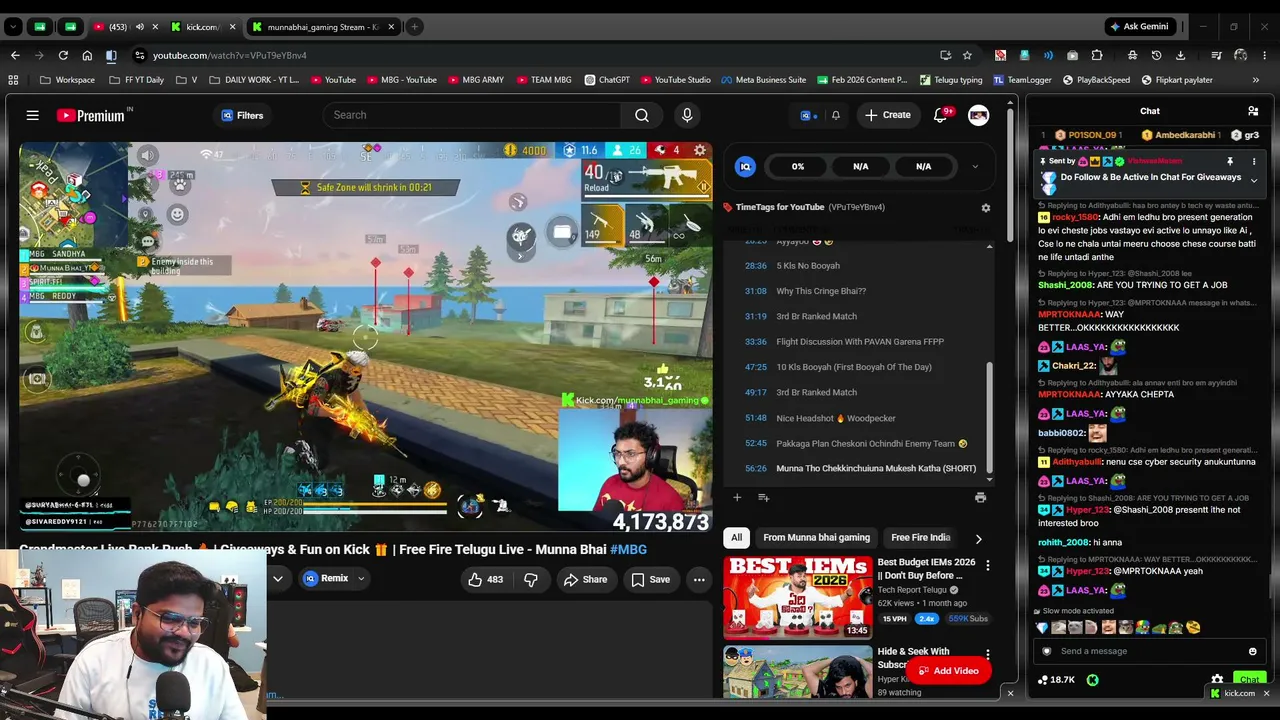
Task: Open the ChatGPT bookmark
Action: [x=607, y=80]
